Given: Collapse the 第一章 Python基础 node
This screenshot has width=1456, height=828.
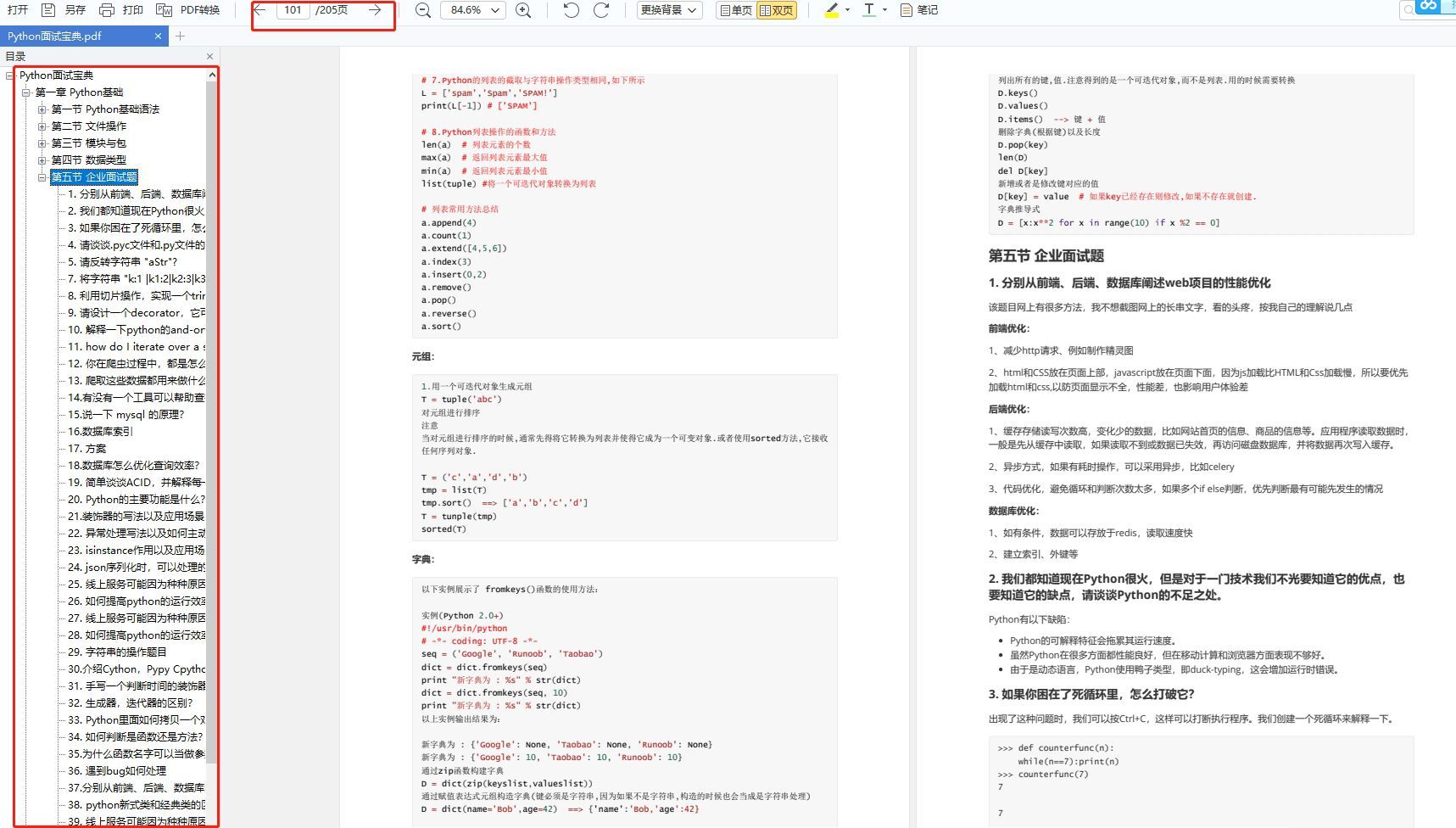Looking at the screenshot, I should [25, 92].
